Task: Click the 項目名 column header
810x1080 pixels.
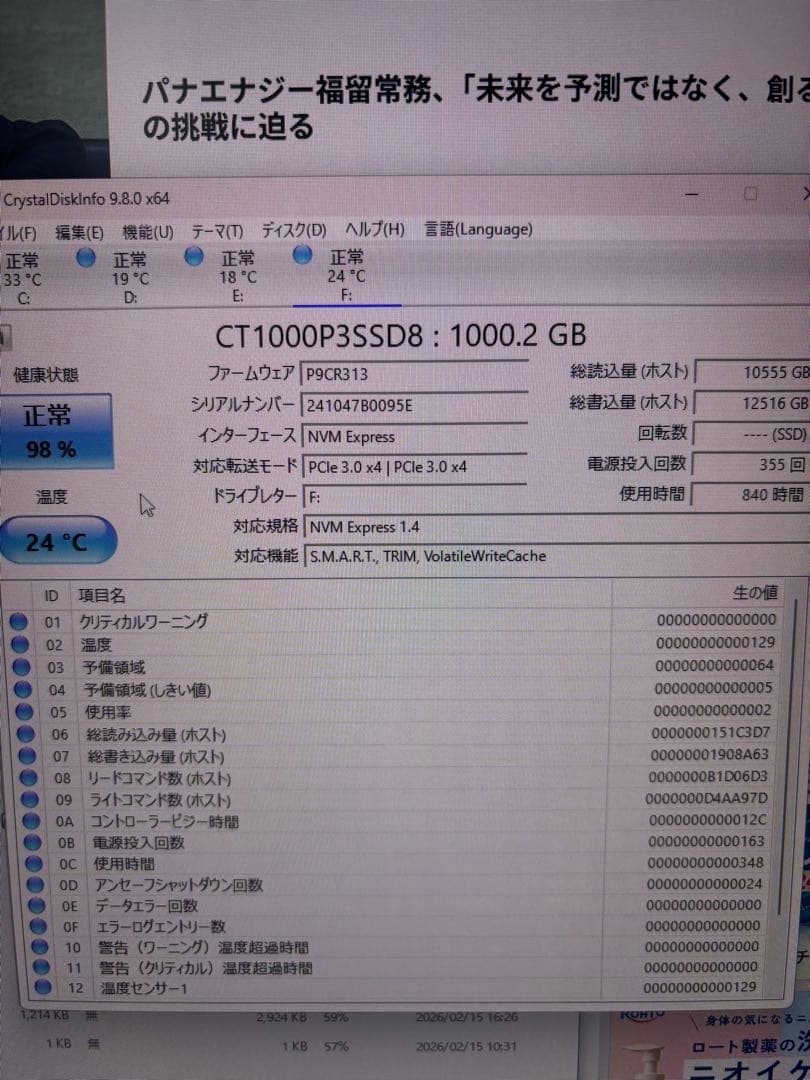Action: pos(101,596)
